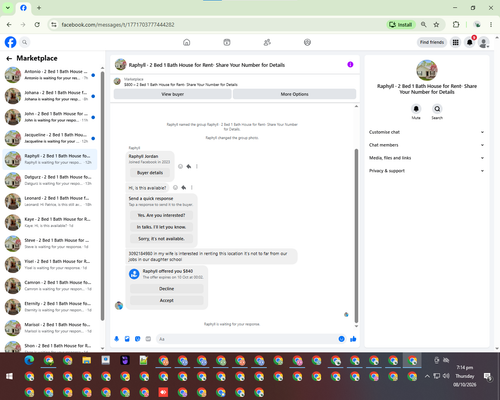Image resolution: width=500 pixels, height=400 pixels.
Task: Send 'Sorry, it's not available.' response
Action: pos(161,239)
